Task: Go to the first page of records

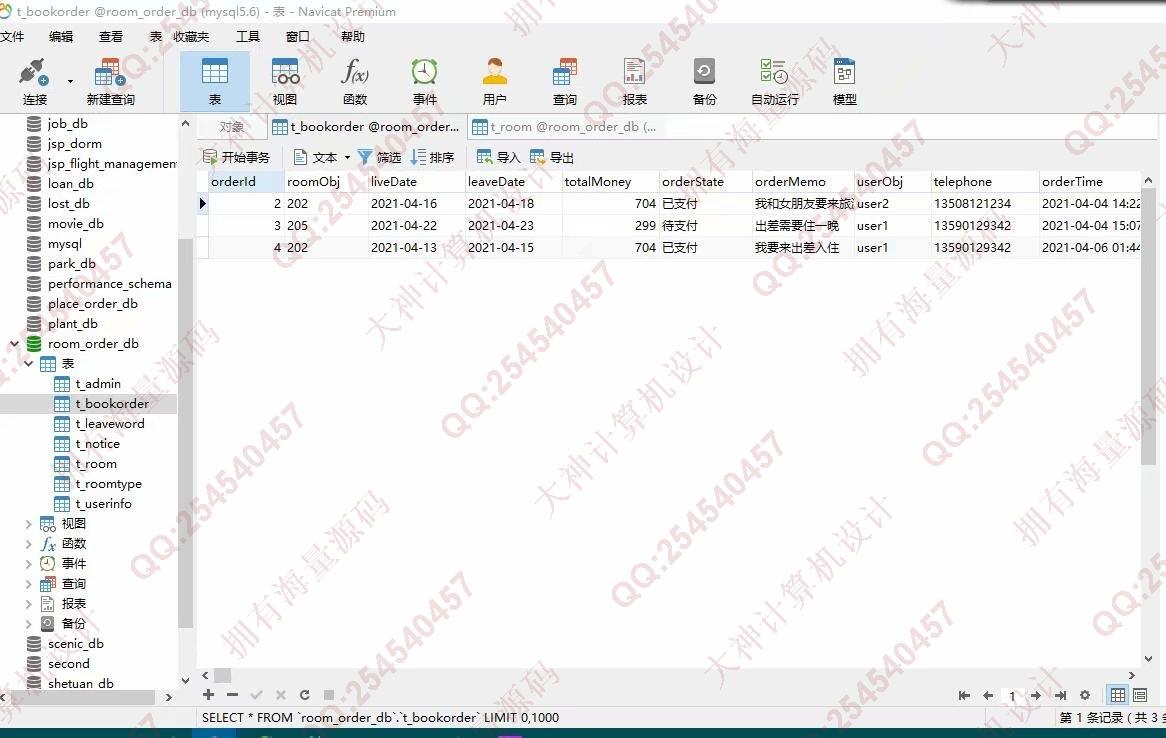Action: (x=964, y=696)
